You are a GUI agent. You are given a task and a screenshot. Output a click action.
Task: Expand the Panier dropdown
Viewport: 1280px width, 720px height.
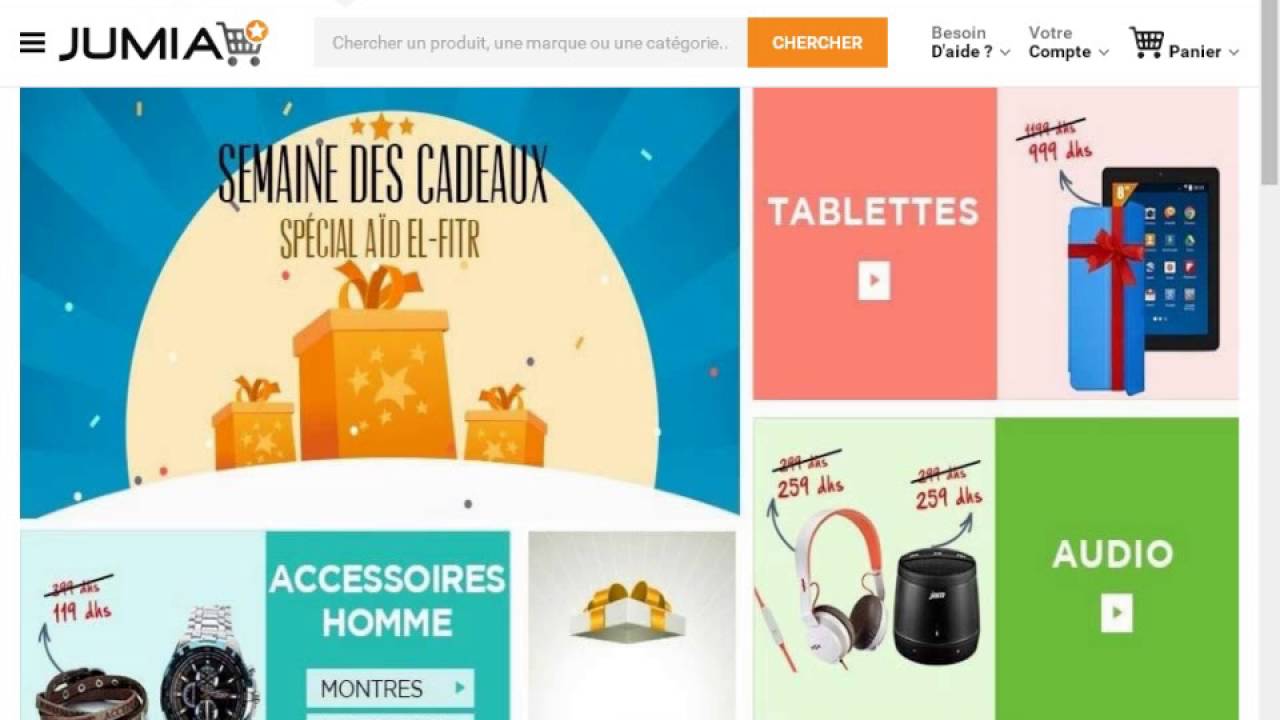tap(1204, 52)
